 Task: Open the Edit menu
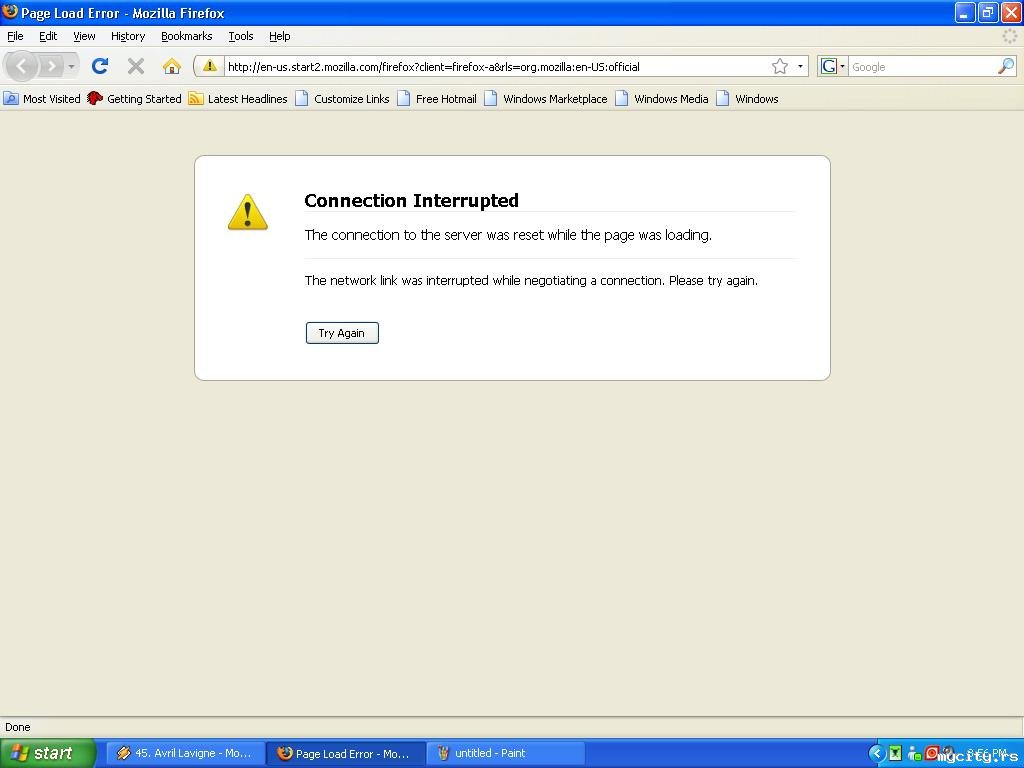(x=48, y=36)
